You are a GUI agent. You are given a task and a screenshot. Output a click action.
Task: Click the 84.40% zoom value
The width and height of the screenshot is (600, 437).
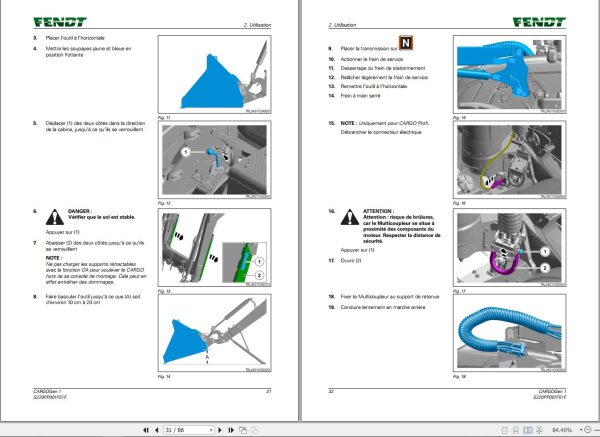(562, 430)
